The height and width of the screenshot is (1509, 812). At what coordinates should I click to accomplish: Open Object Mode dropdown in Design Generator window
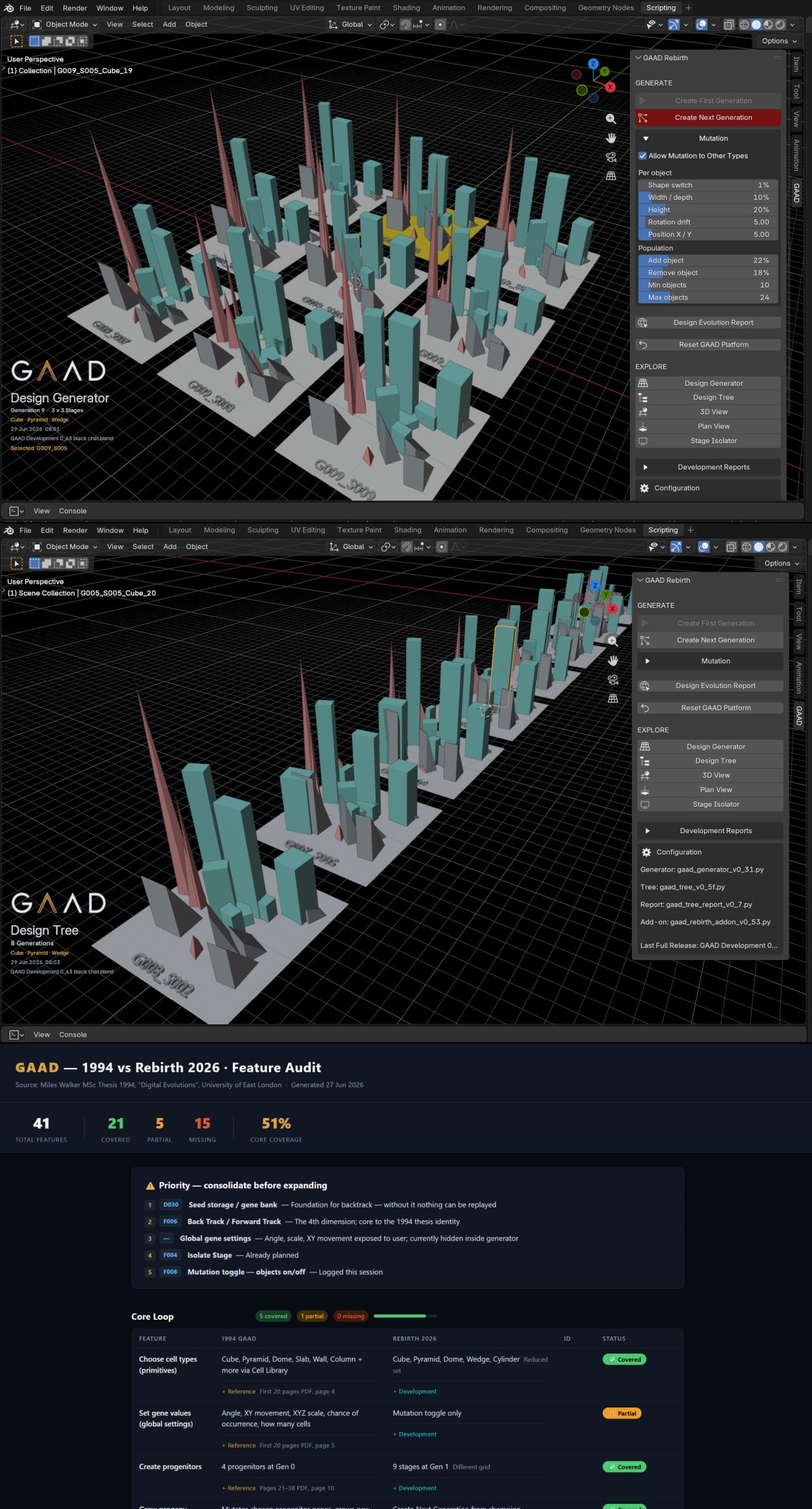[x=65, y=25]
